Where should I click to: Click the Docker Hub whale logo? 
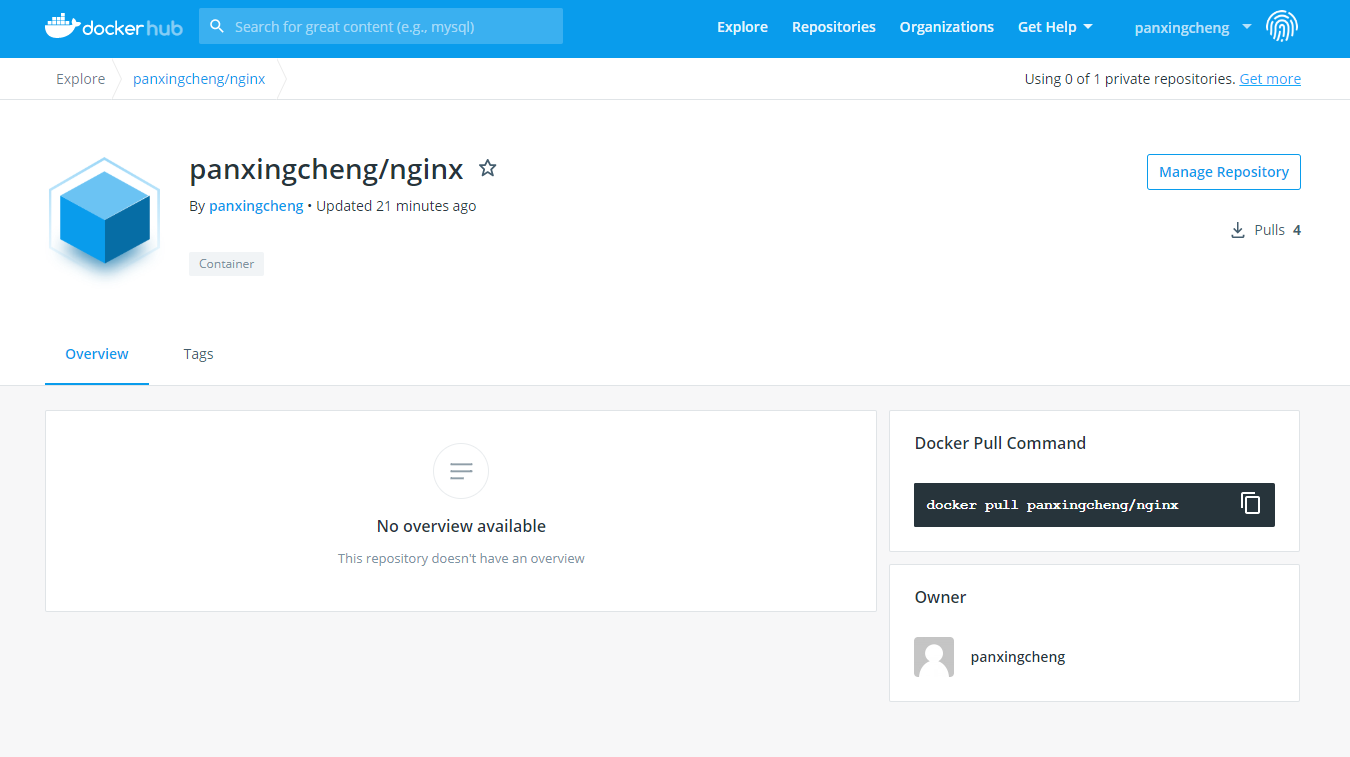(x=113, y=27)
